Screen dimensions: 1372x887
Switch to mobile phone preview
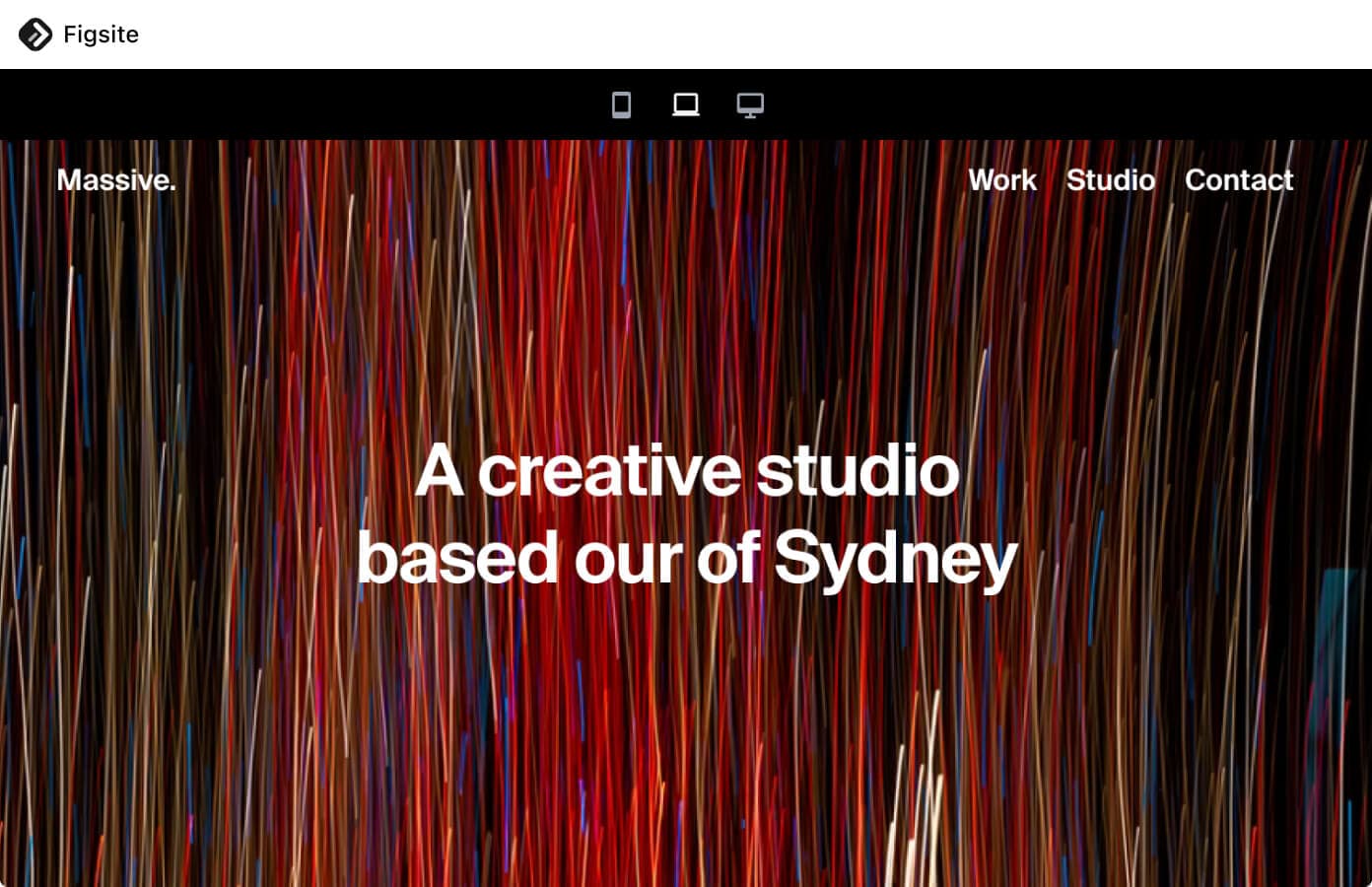[621, 104]
